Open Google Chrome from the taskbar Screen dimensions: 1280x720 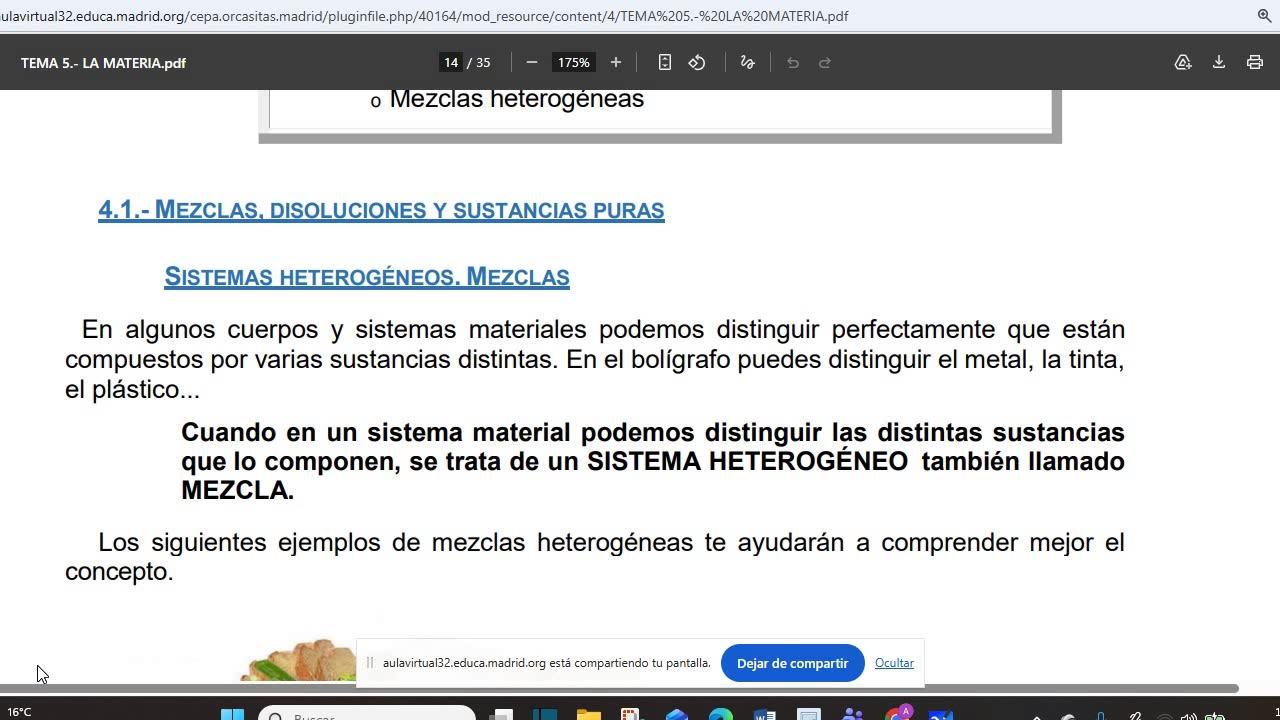coord(898,714)
